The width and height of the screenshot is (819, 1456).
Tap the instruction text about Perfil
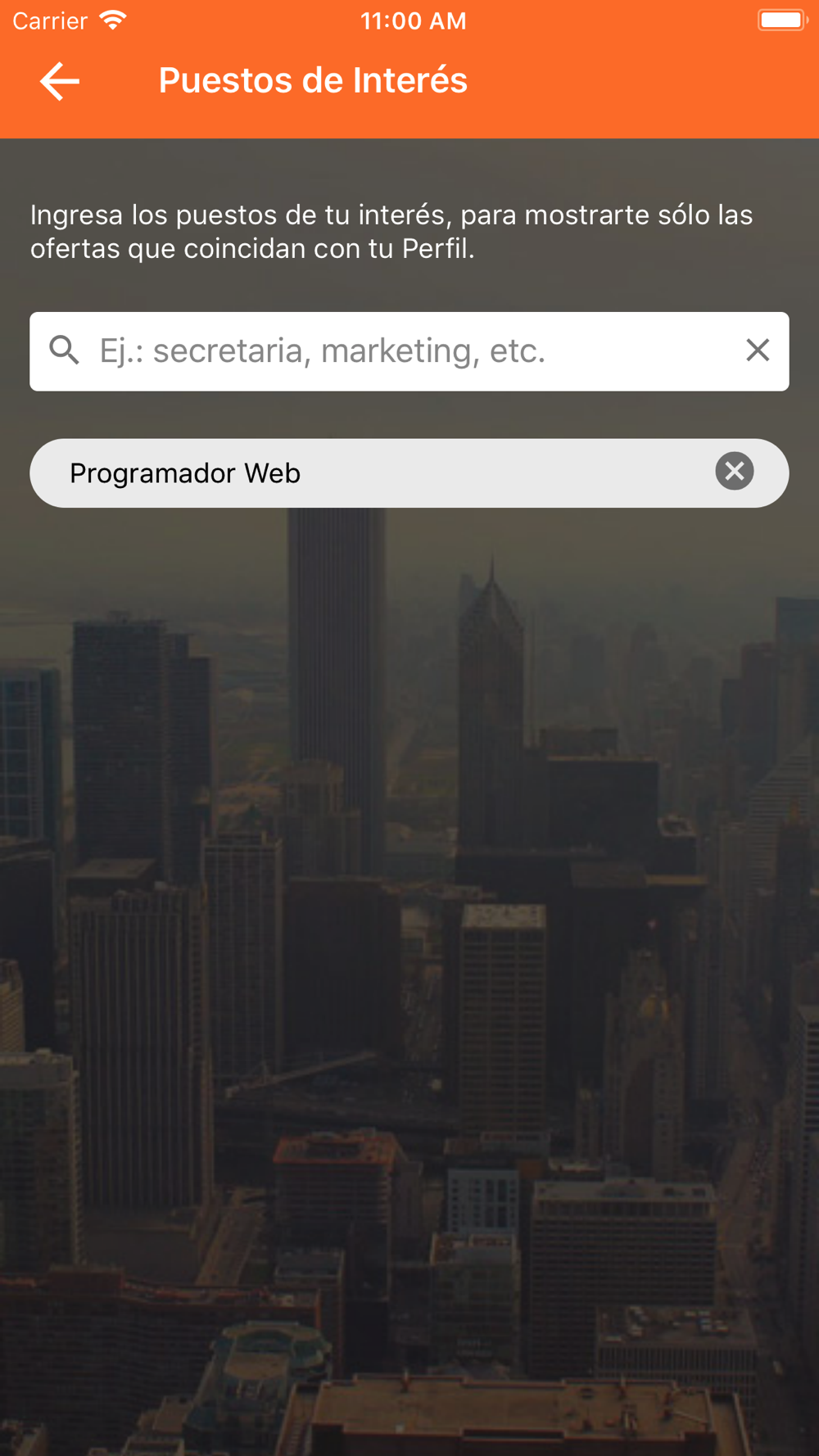391,232
